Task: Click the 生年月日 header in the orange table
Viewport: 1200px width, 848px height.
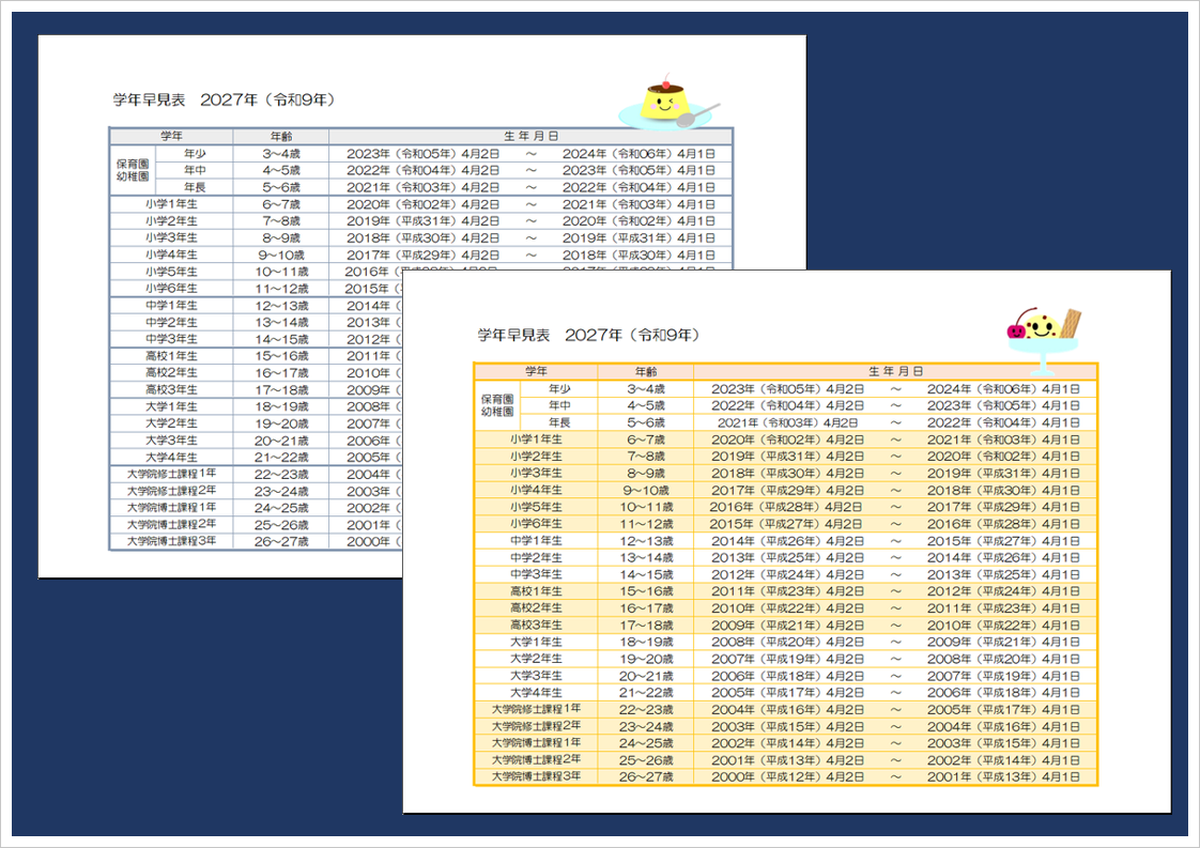Action: point(895,371)
